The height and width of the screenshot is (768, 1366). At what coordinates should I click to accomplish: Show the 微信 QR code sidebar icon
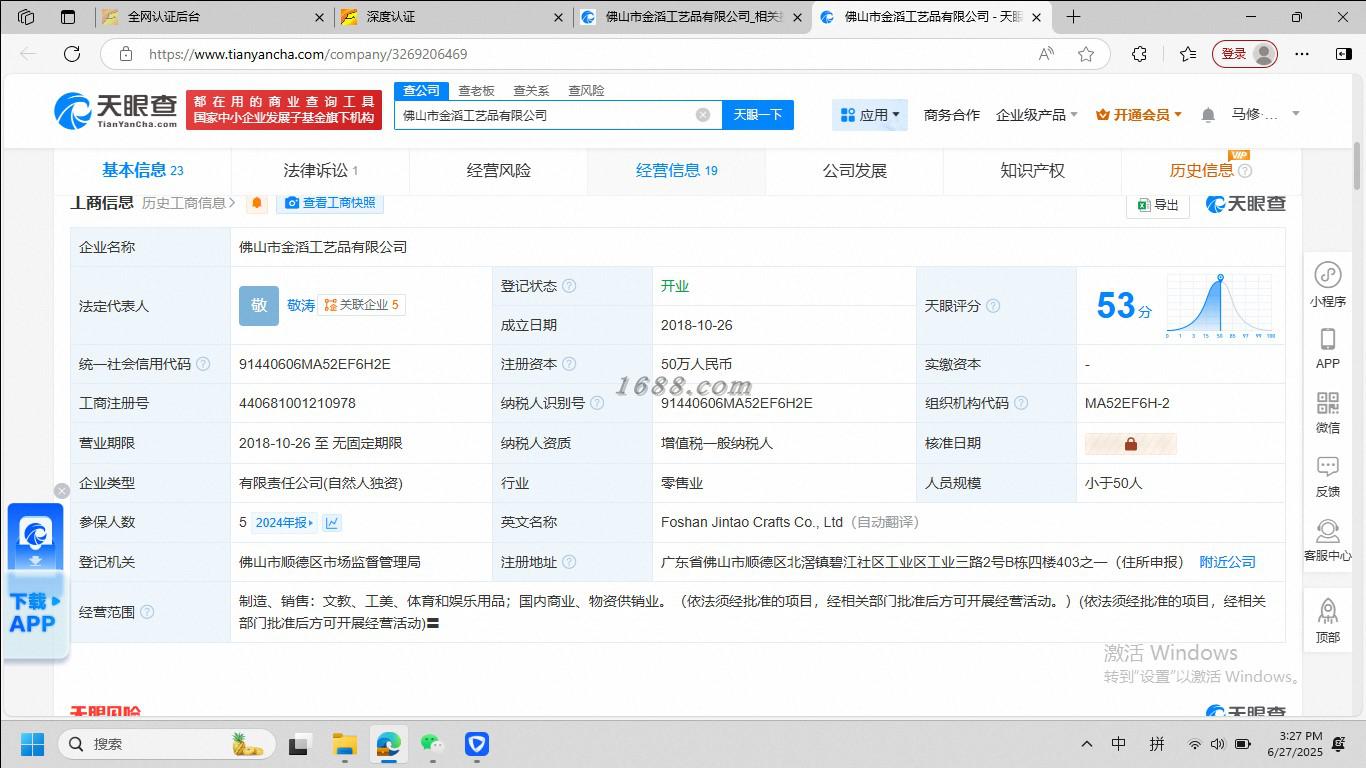pyautogui.click(x=1327, y=412)
